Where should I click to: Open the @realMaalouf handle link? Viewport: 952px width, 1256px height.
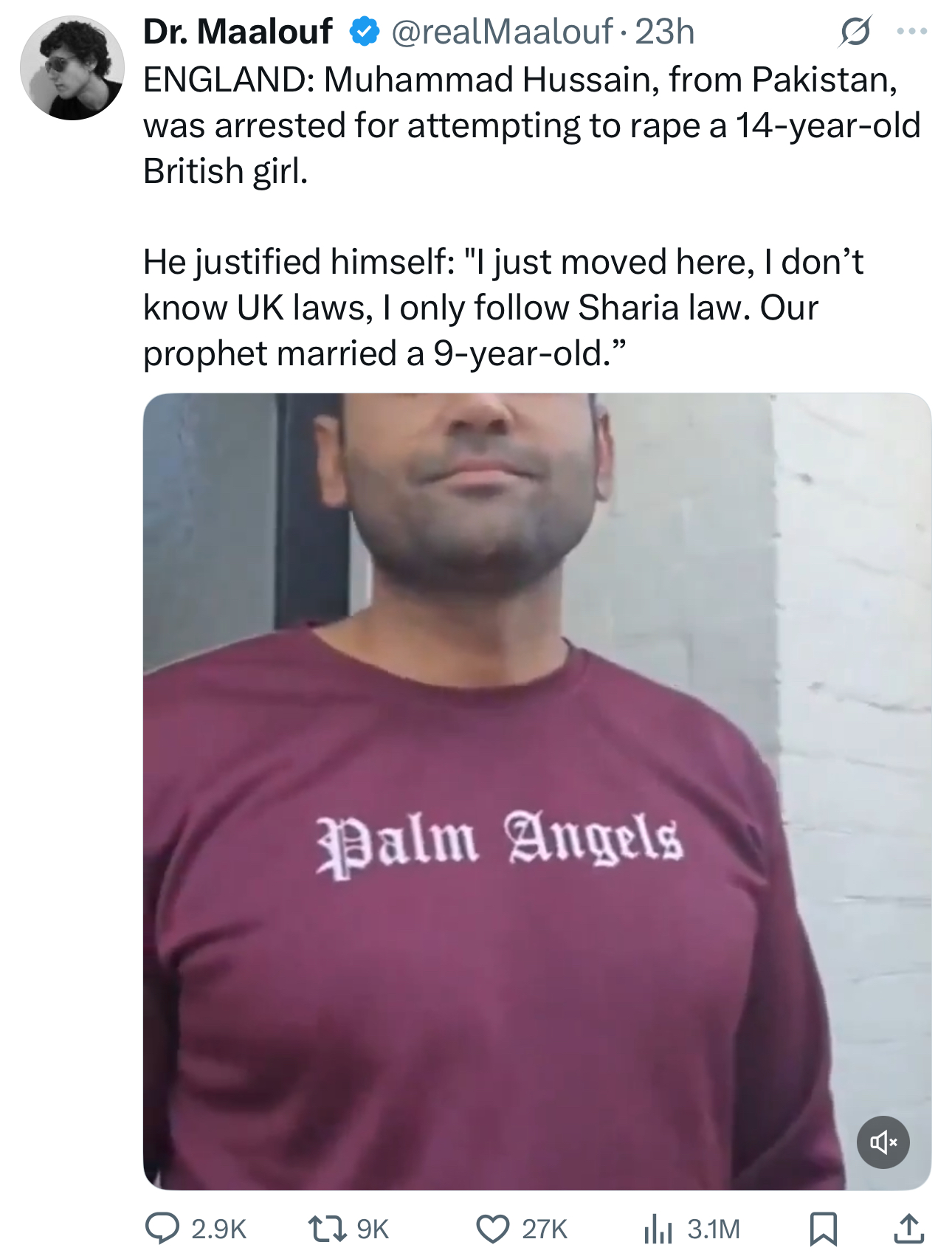[x=501, y=32]
